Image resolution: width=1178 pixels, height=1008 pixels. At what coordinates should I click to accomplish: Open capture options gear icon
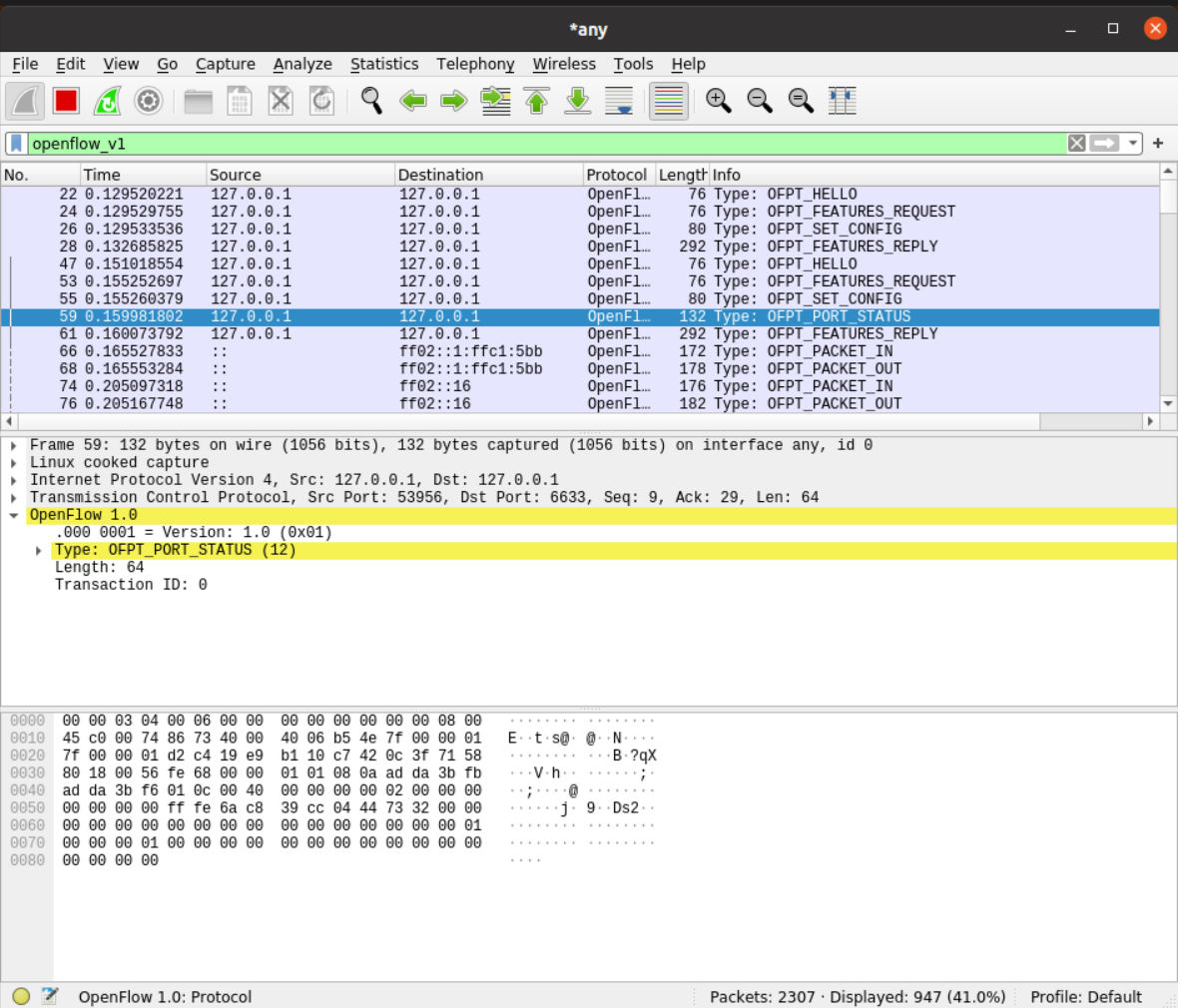coord(149,101)
